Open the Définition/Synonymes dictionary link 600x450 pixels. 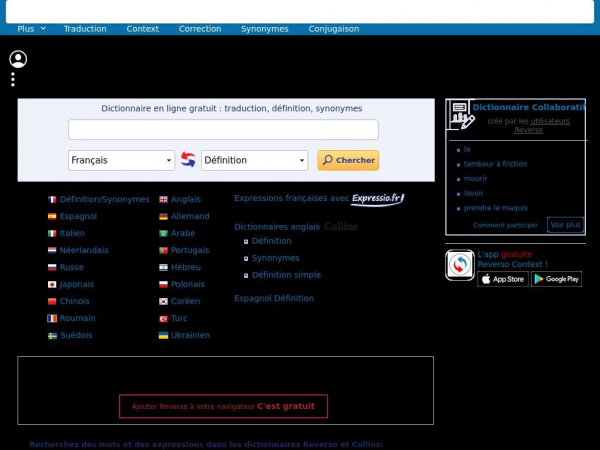coord(104,199)
